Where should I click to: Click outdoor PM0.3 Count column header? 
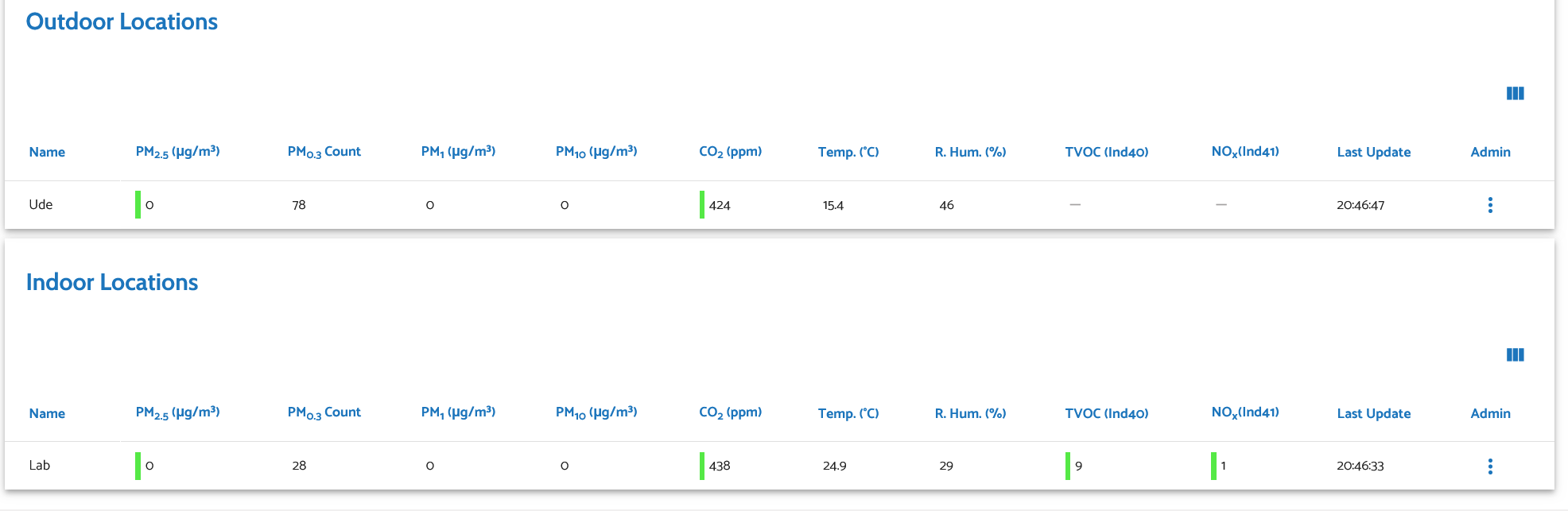(324, 152)
